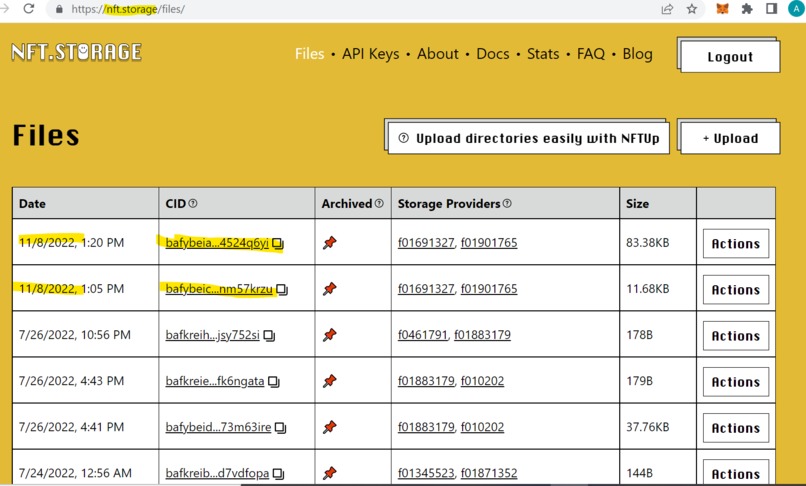The height and width of the screenshot is (486, 806).
Task: Open provider f01871352 link
Action: click(x=489, y=473)
